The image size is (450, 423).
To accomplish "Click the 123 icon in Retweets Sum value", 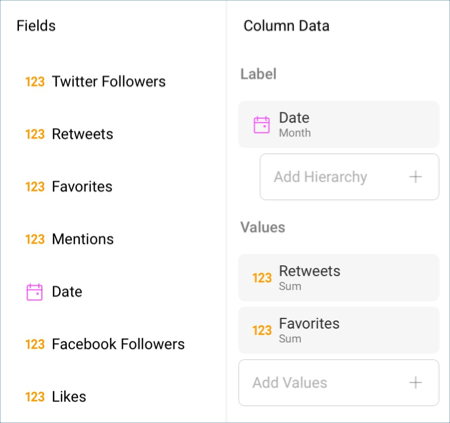I will tap(262, 278).
